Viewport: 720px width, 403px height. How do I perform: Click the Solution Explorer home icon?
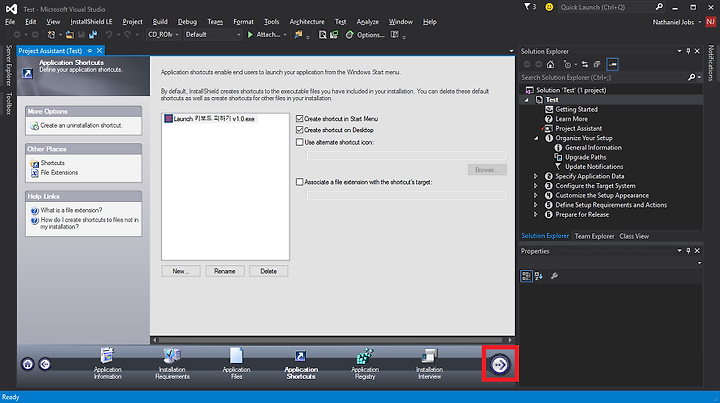(550, 64)
